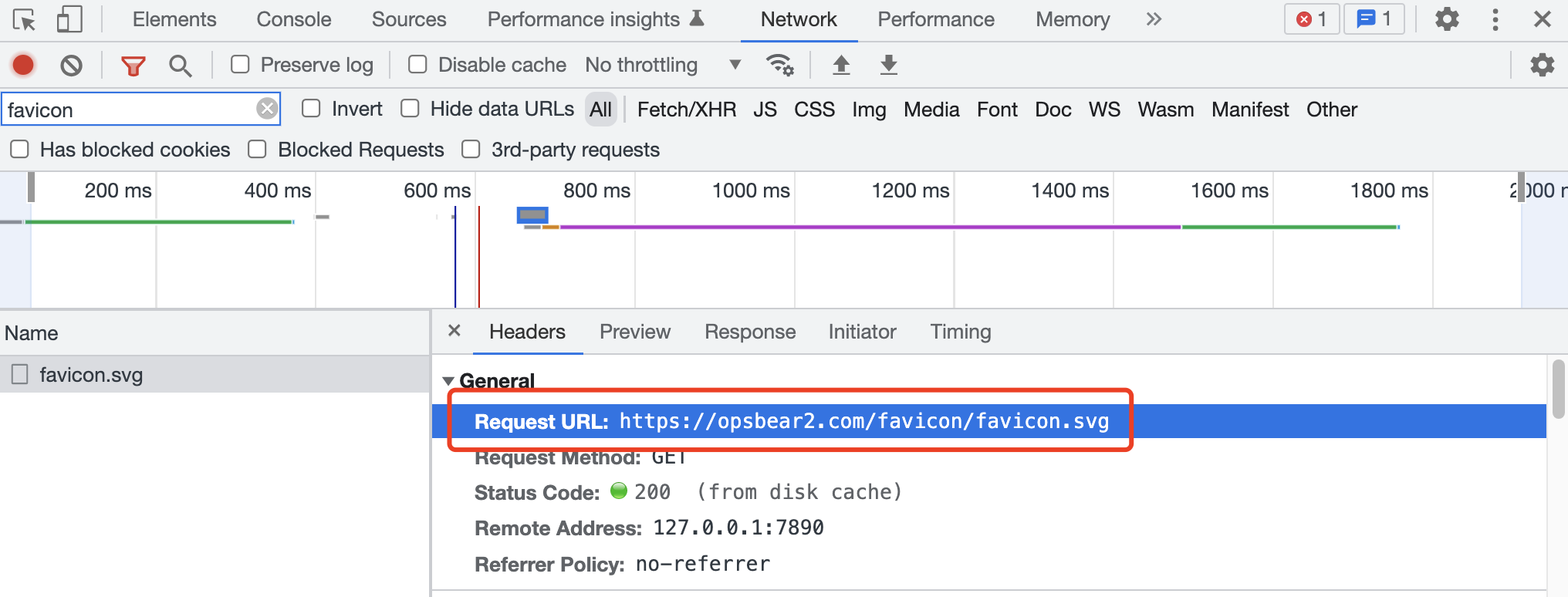Stop recording network log
Screen dimensions: 1568x597
[x=23, y=66]
